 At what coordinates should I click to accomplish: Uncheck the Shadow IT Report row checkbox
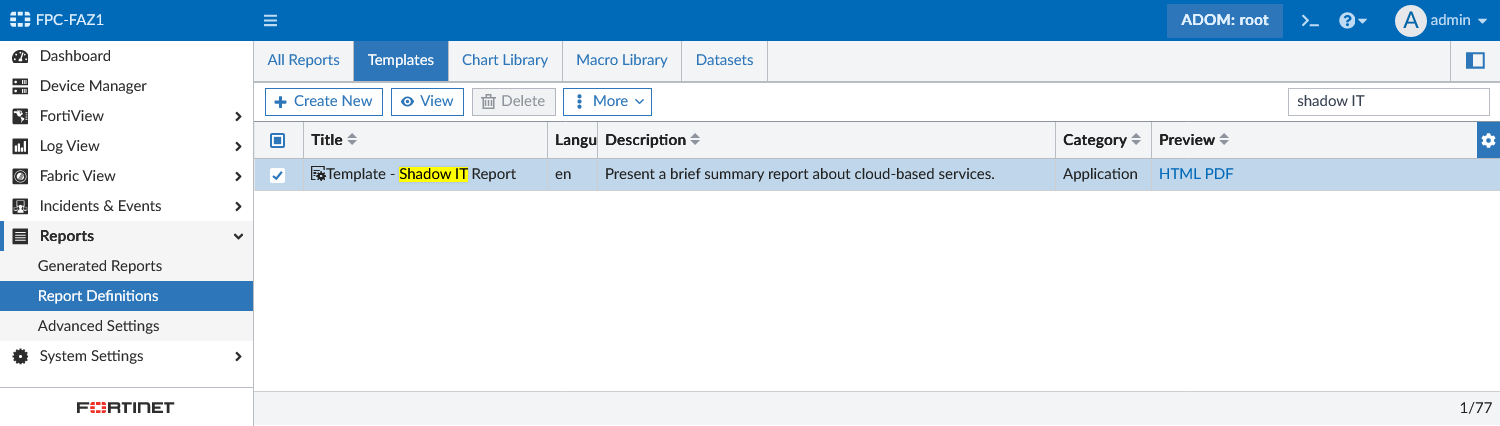278,175
